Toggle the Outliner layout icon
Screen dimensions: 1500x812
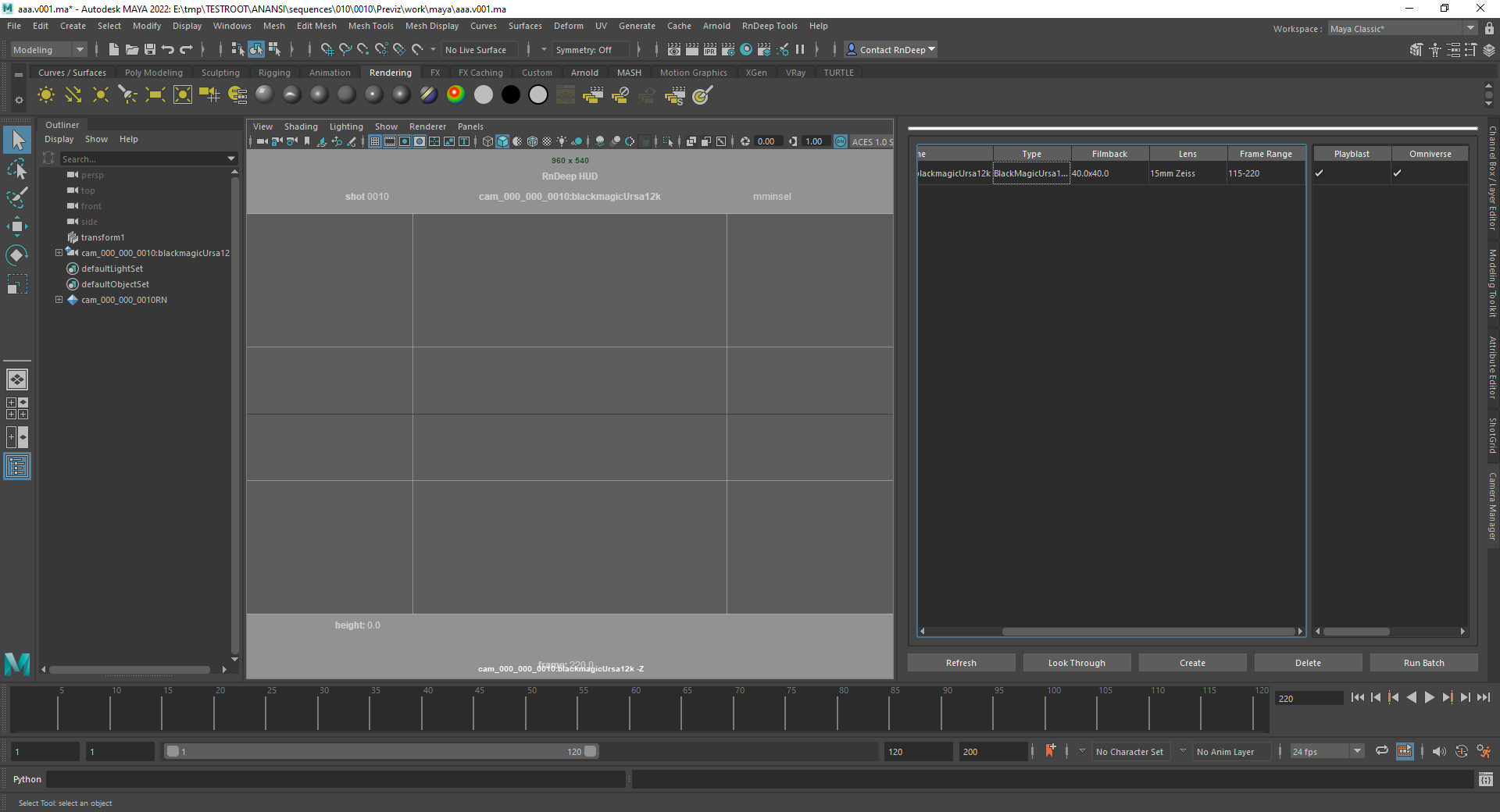point(16,467)
